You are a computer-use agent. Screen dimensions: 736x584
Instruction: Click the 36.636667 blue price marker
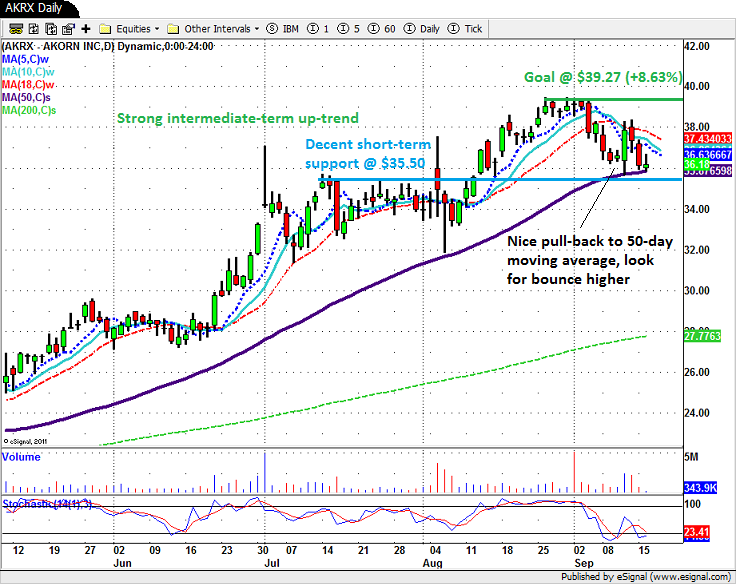(708, 154)
